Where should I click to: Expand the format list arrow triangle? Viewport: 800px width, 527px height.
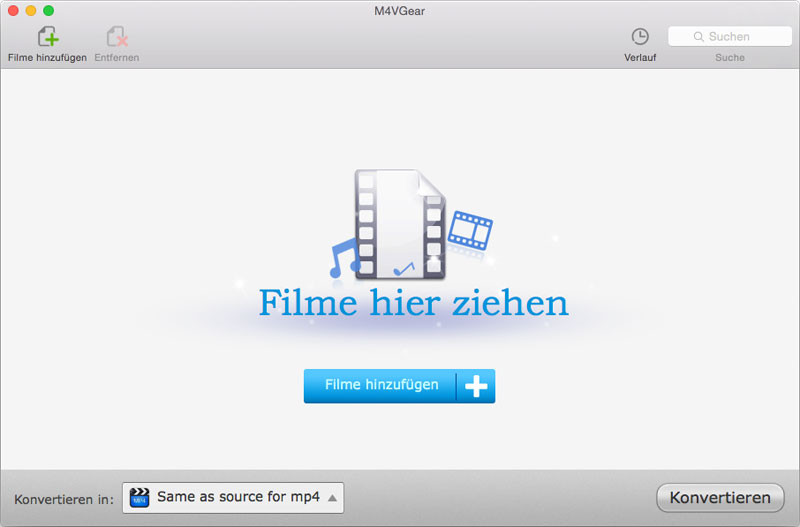click(x=332, y=498)
